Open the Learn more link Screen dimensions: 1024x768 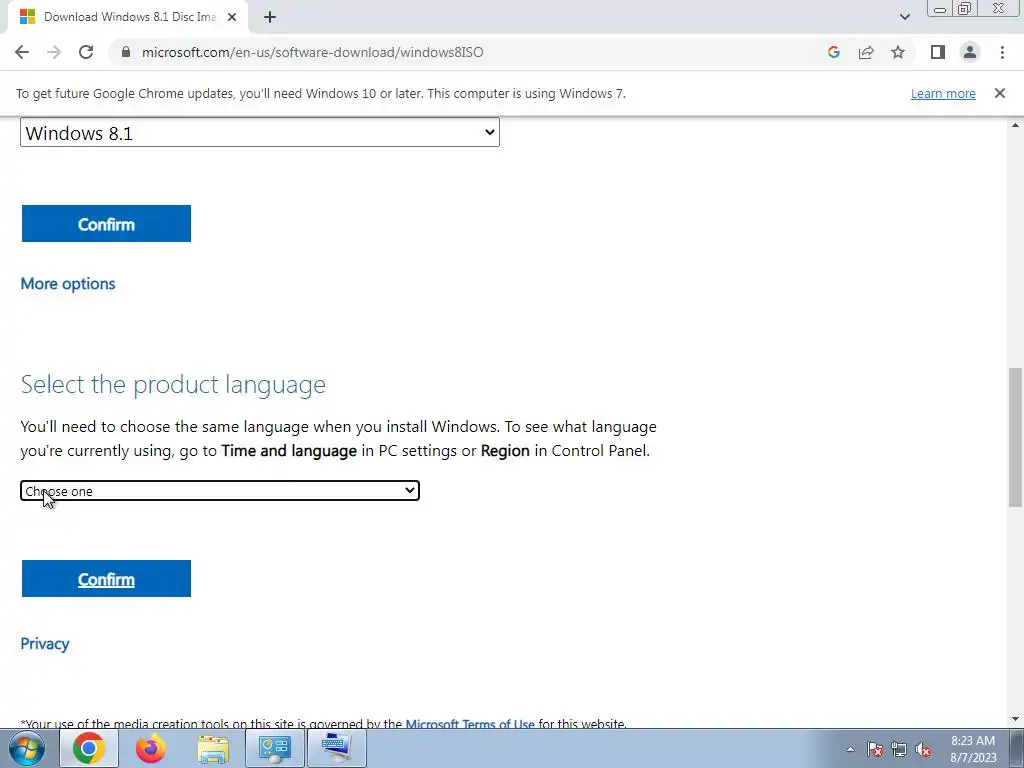click(943, 93)
